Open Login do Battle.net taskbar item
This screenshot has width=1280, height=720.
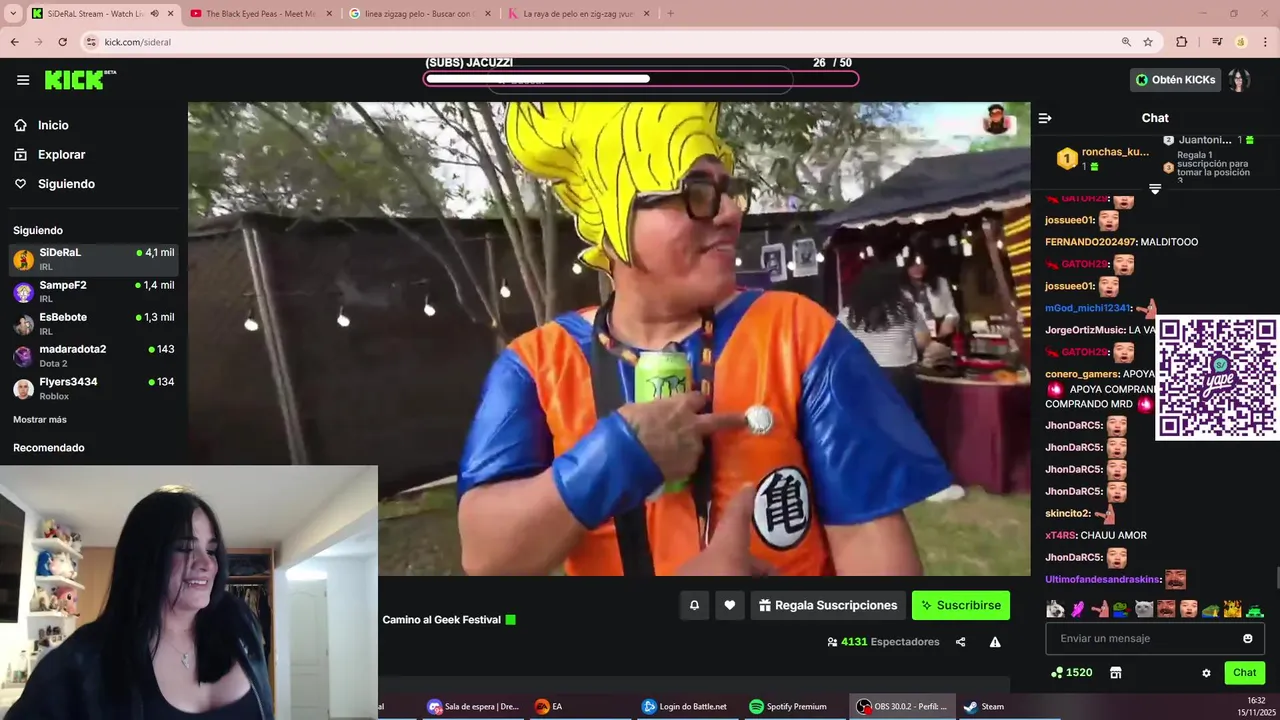[686, 706]
